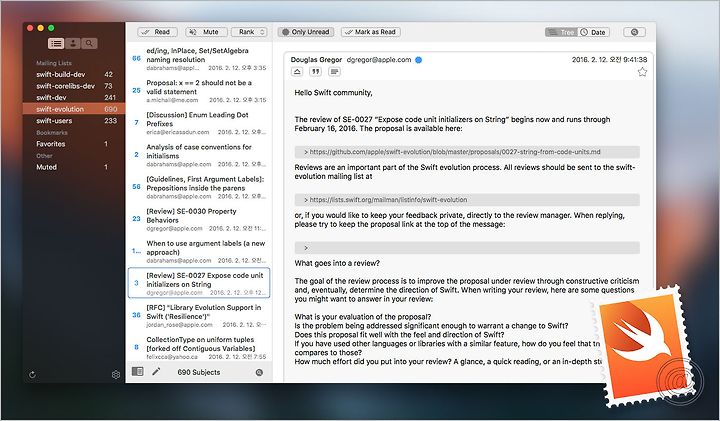Click 'What is your evaluation of the proposal?'
The width and height of the screenshot is (720, 421).
click(x=363, y=317)
